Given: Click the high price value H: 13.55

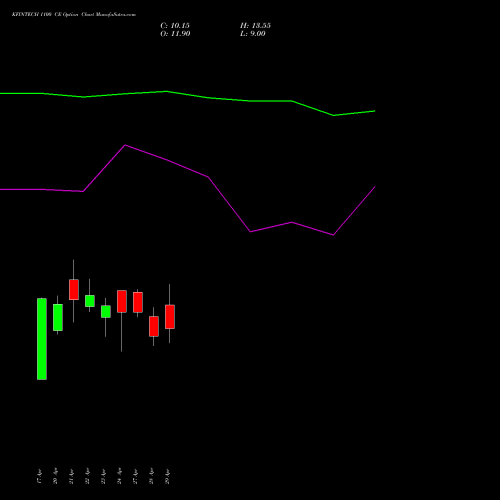Looking at the screenshot, I should [x=255, y=26].
